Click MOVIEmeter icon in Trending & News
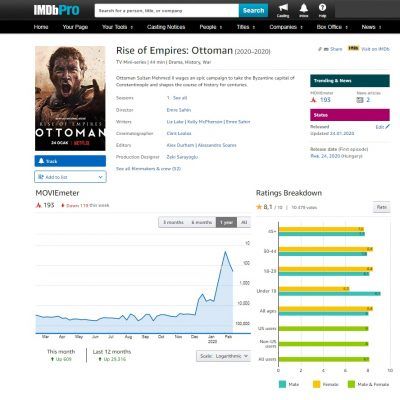 coord(313,100)
